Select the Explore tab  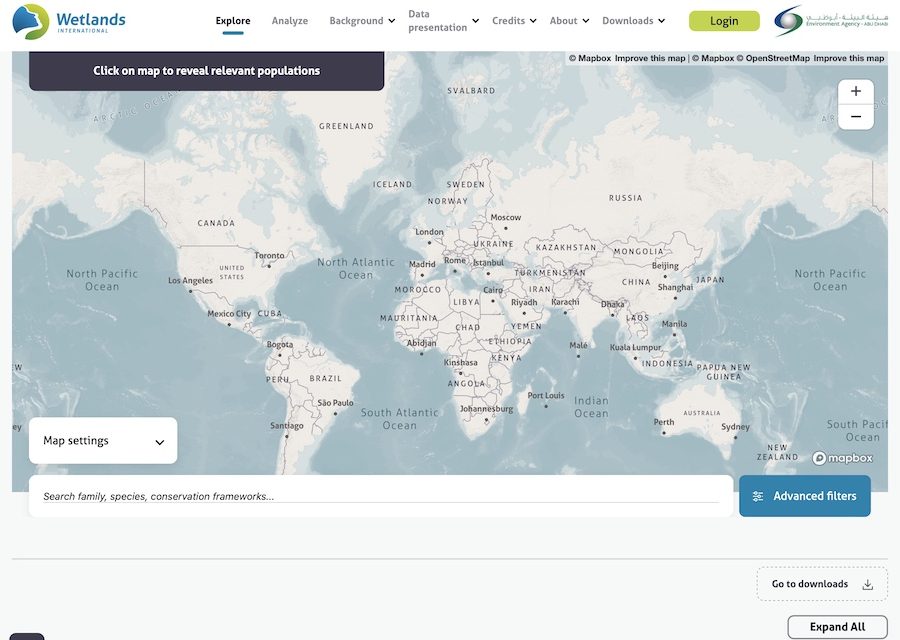point(232,20)
